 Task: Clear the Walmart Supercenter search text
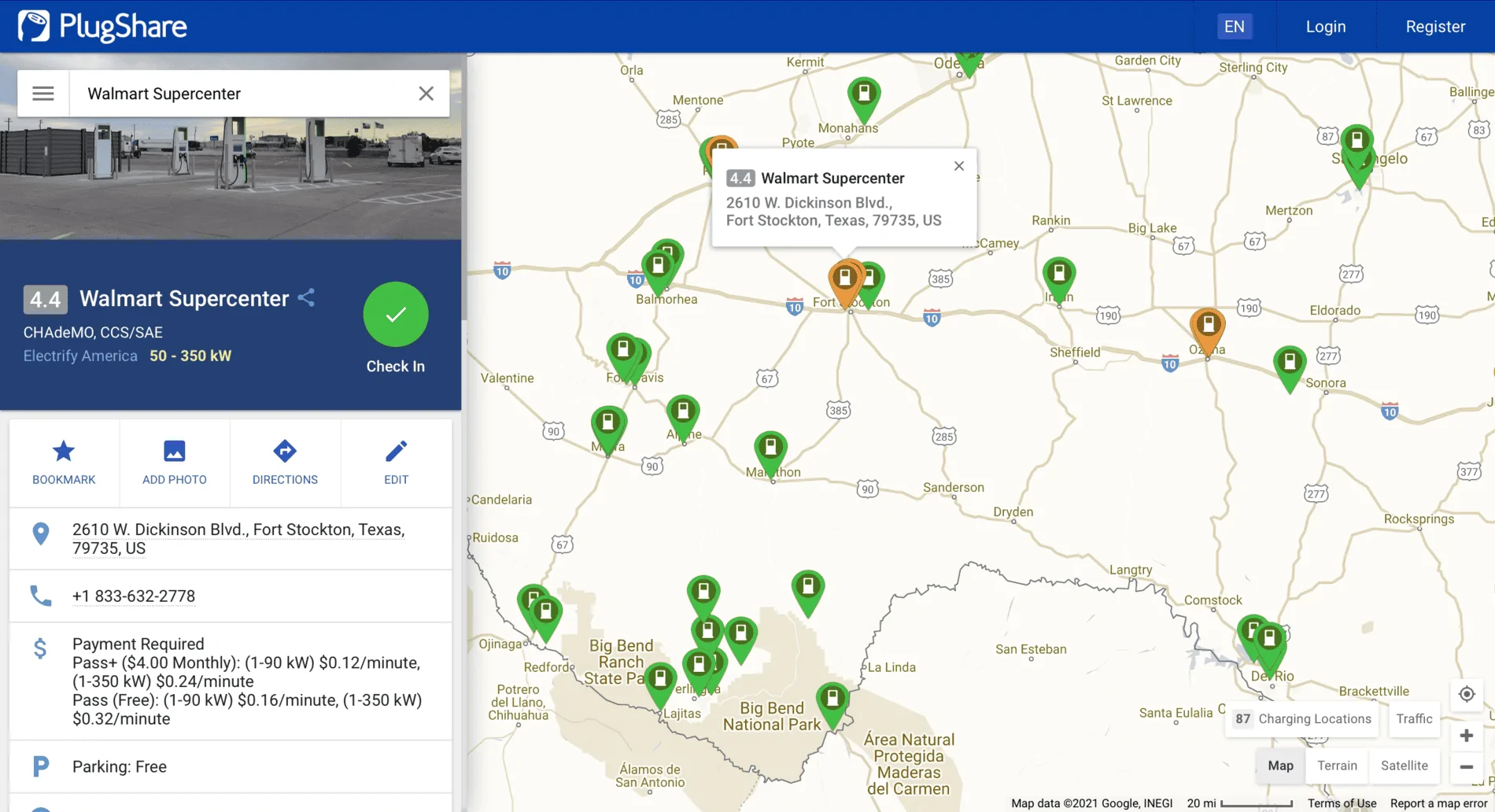coord(426,94)
